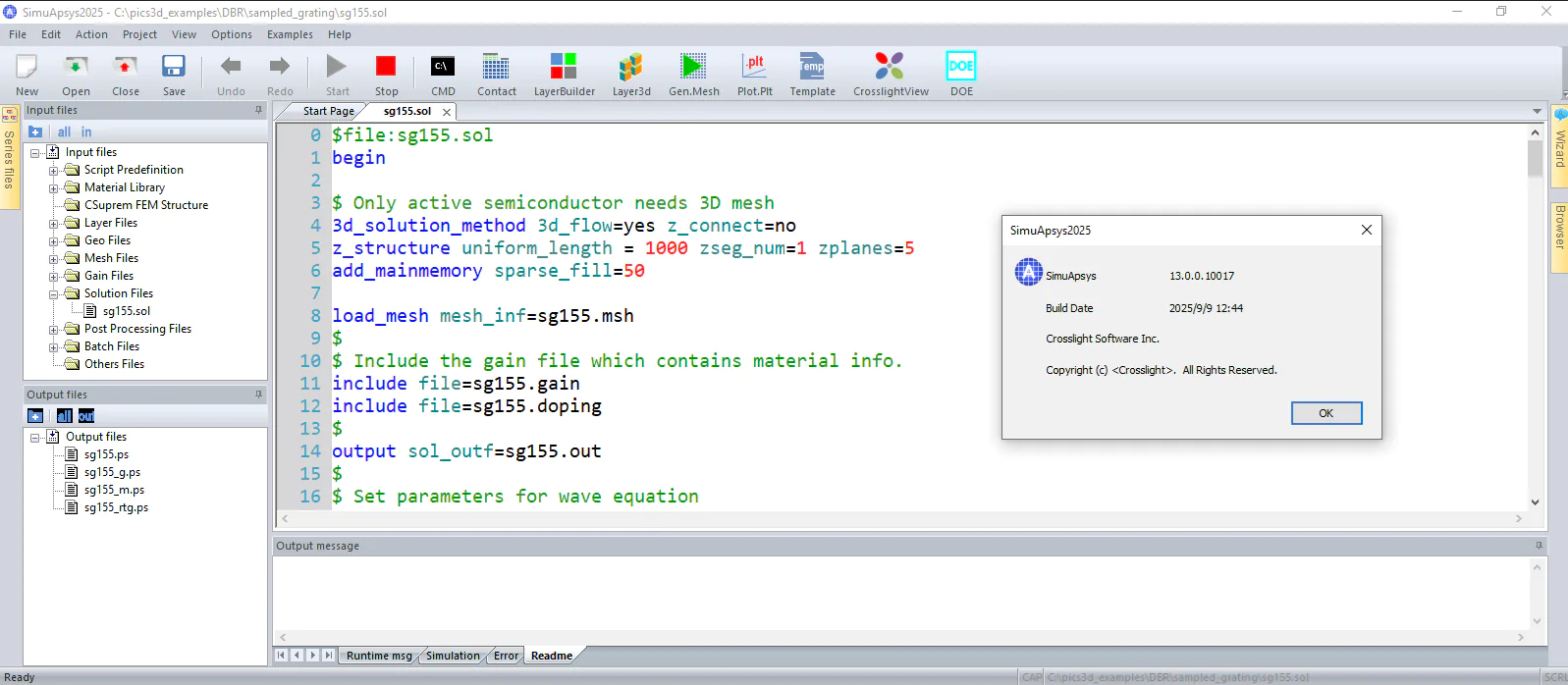
Task: Pin the Input files panel
Action: point(258,110)
